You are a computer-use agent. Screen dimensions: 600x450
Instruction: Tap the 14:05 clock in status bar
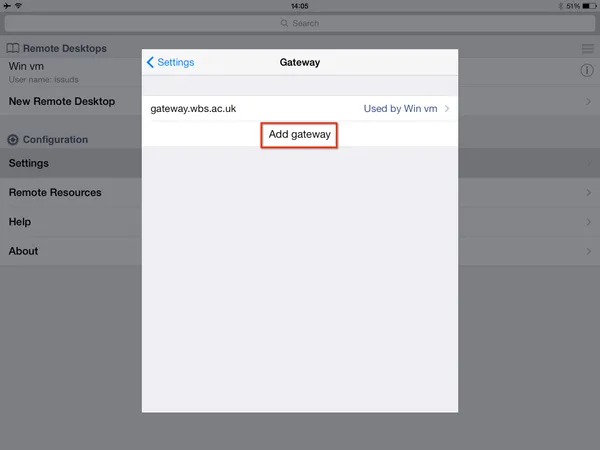300,6
